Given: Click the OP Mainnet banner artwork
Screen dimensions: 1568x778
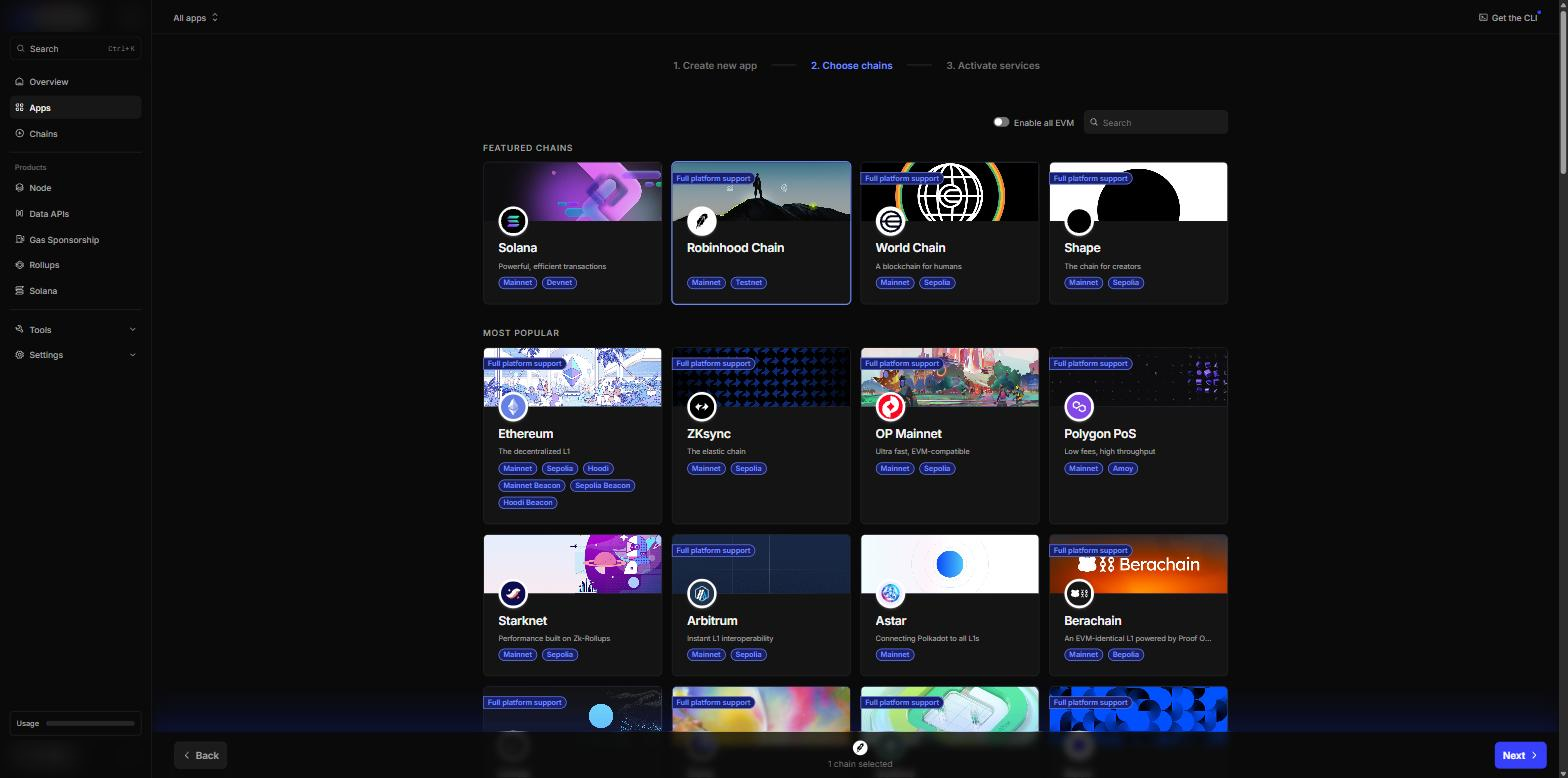Looking at the screenshot, I should click(x=949, y=377).
